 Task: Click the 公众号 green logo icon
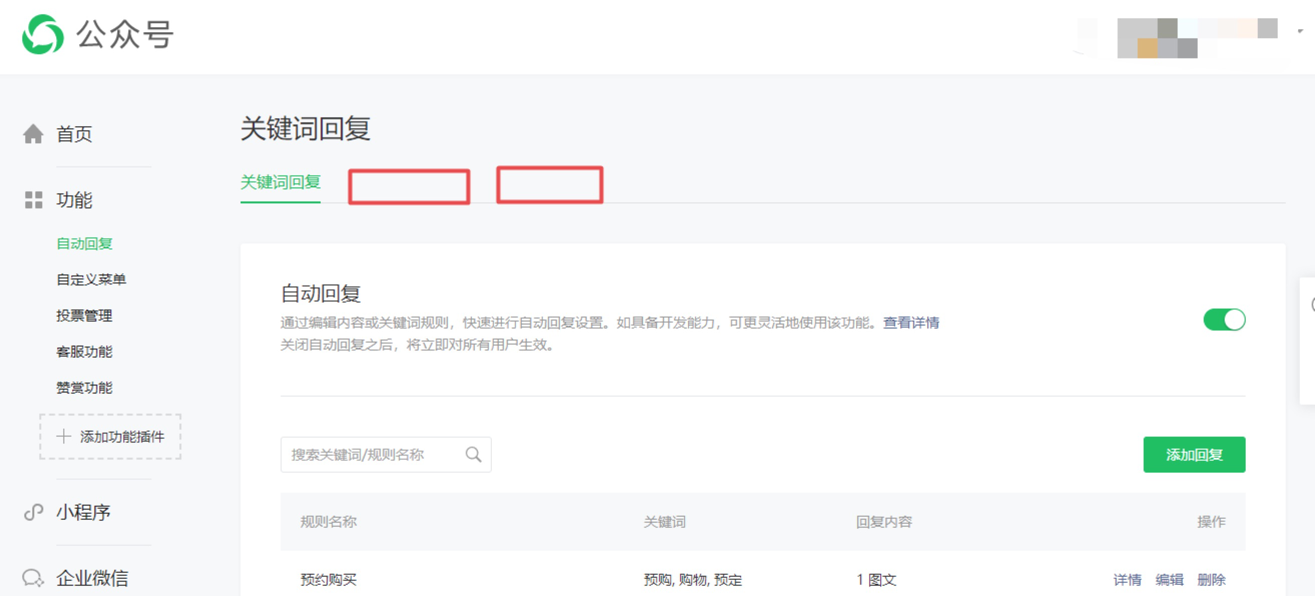point(43,35)
